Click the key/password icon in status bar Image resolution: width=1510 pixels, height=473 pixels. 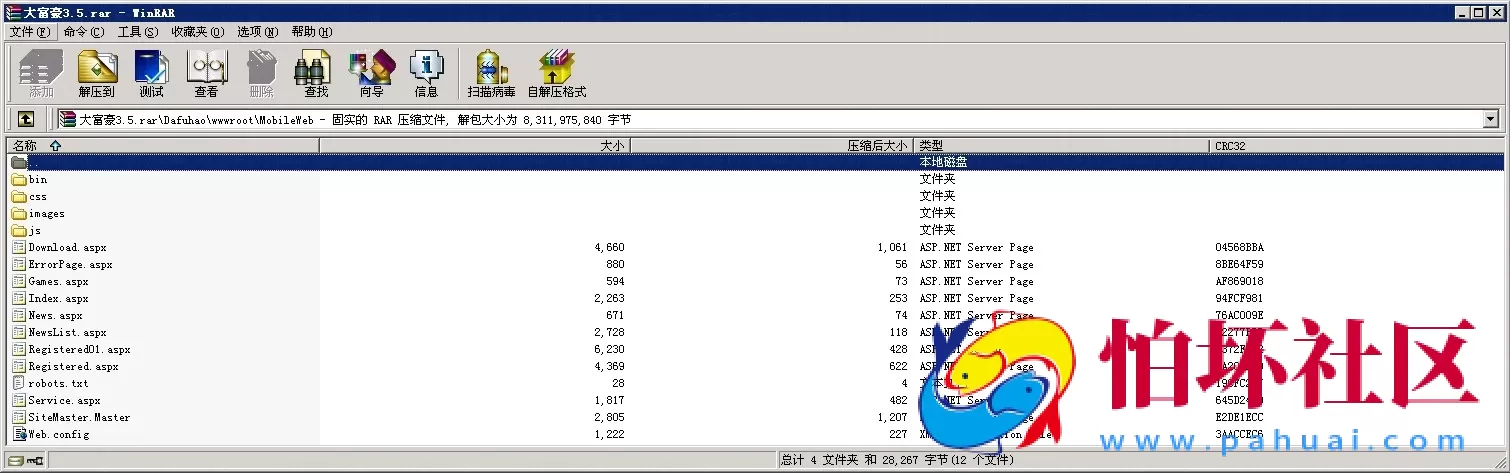pos(35,460)
